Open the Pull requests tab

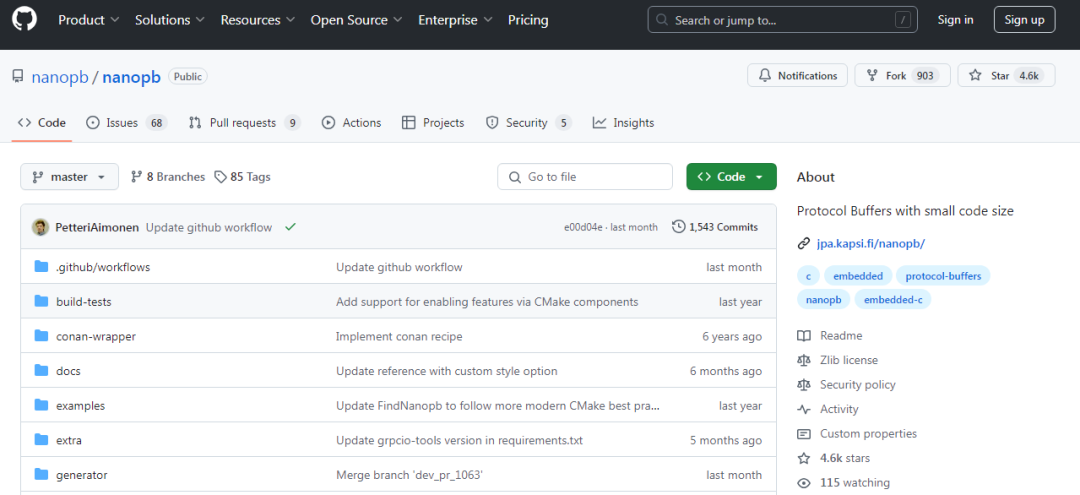(244, 123)
